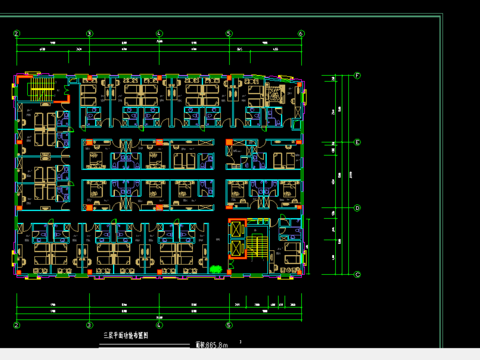Image resolution: width=480 pixels, height=360 pixels.
Task: Select the lower elevator shaft X symbol
Action: [237, 248]
